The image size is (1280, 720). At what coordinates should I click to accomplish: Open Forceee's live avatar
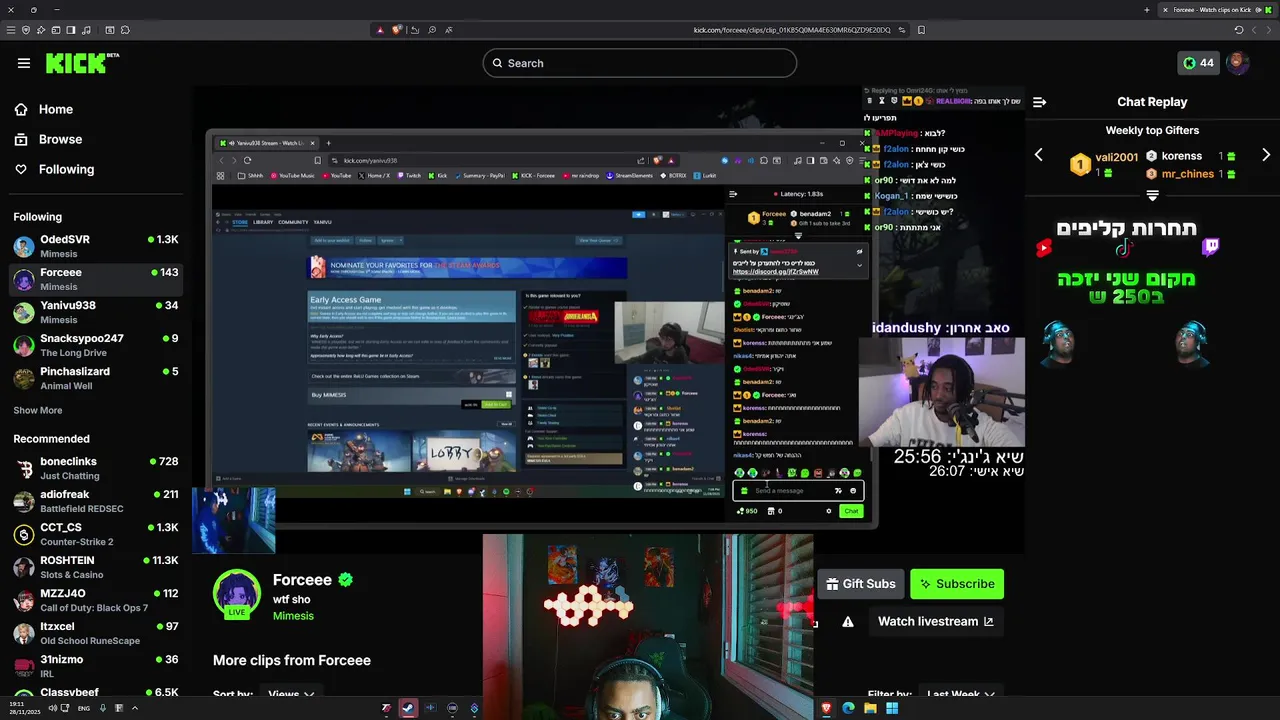pyautogui.click(x=237, y=594)
